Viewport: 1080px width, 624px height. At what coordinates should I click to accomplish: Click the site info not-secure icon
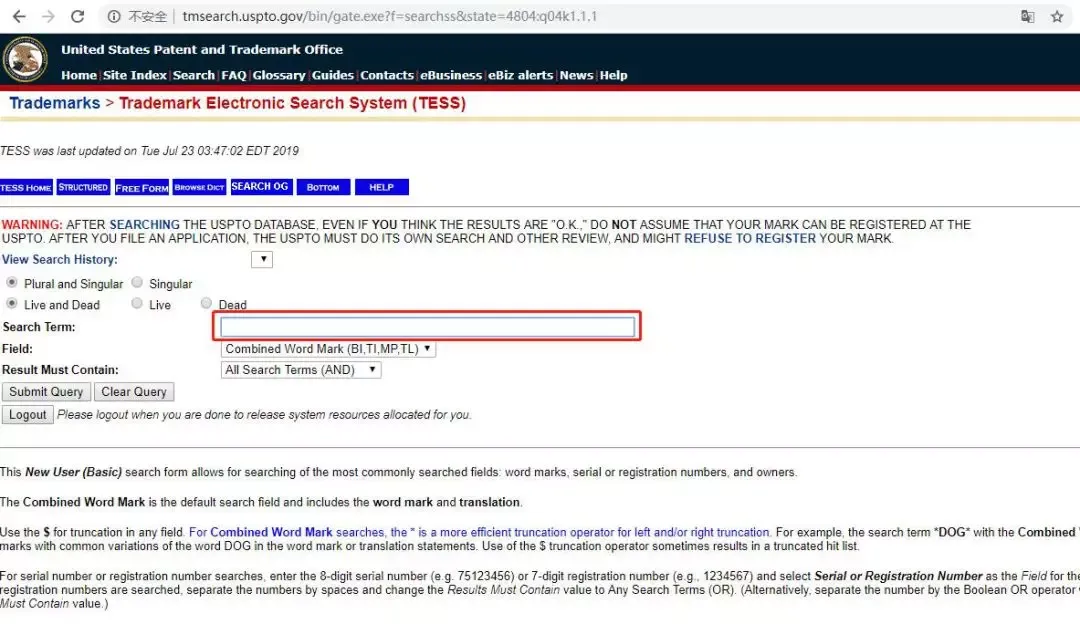[114, 17]
